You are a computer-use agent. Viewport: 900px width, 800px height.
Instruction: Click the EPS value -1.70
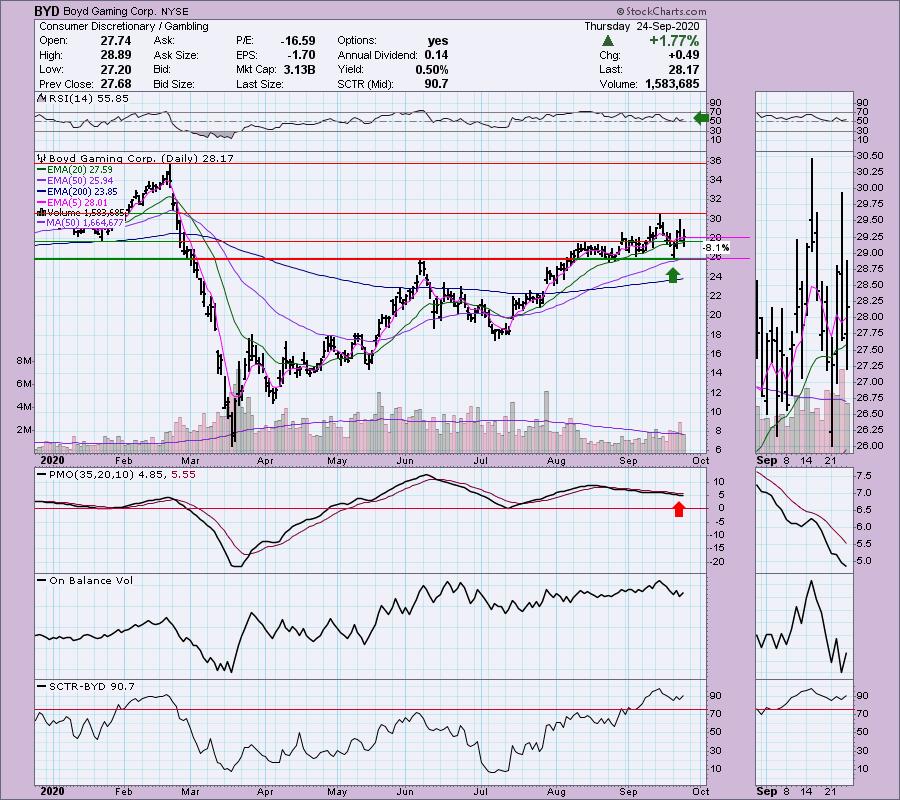click(x=301, y=55)
